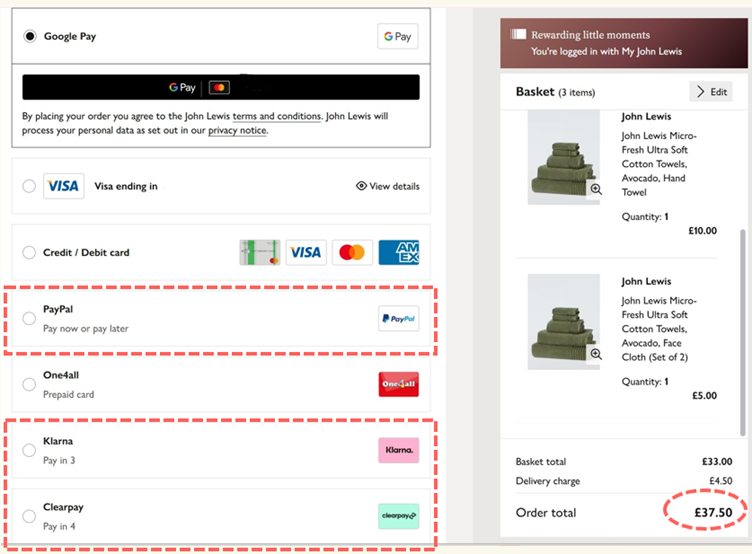This screenshot has height=554, width=752.
Task: Click the Clearpay green logo badge
Action: tap(399, 516)
